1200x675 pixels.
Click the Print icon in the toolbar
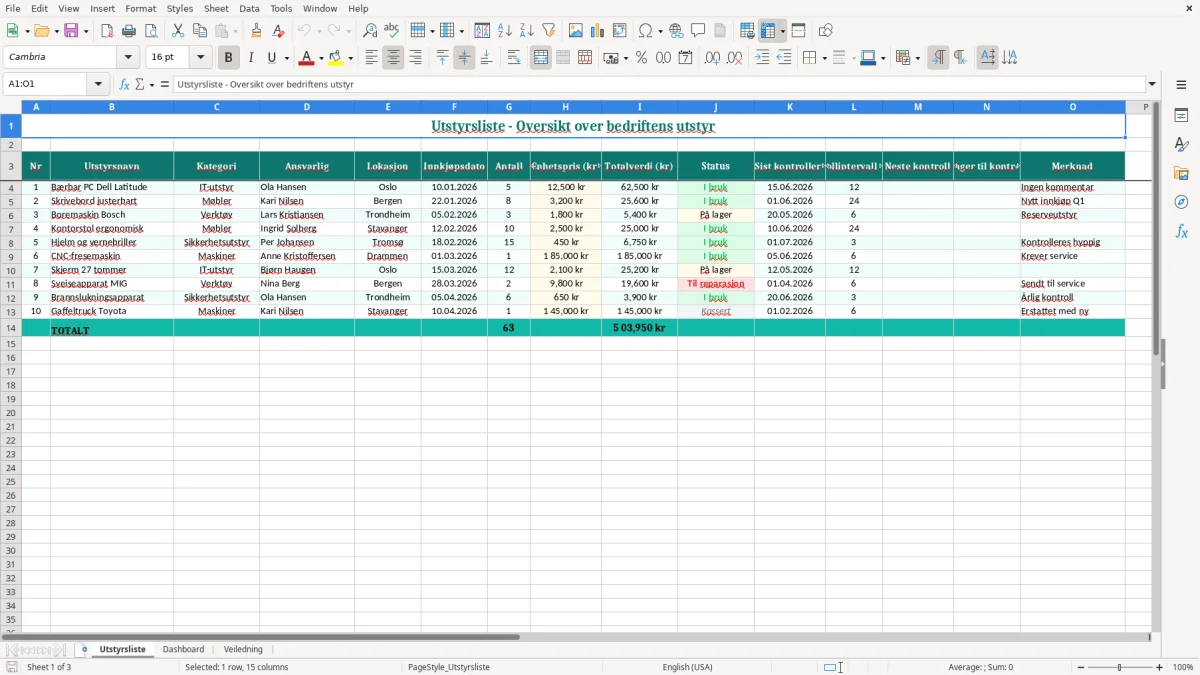coord(129,31)
